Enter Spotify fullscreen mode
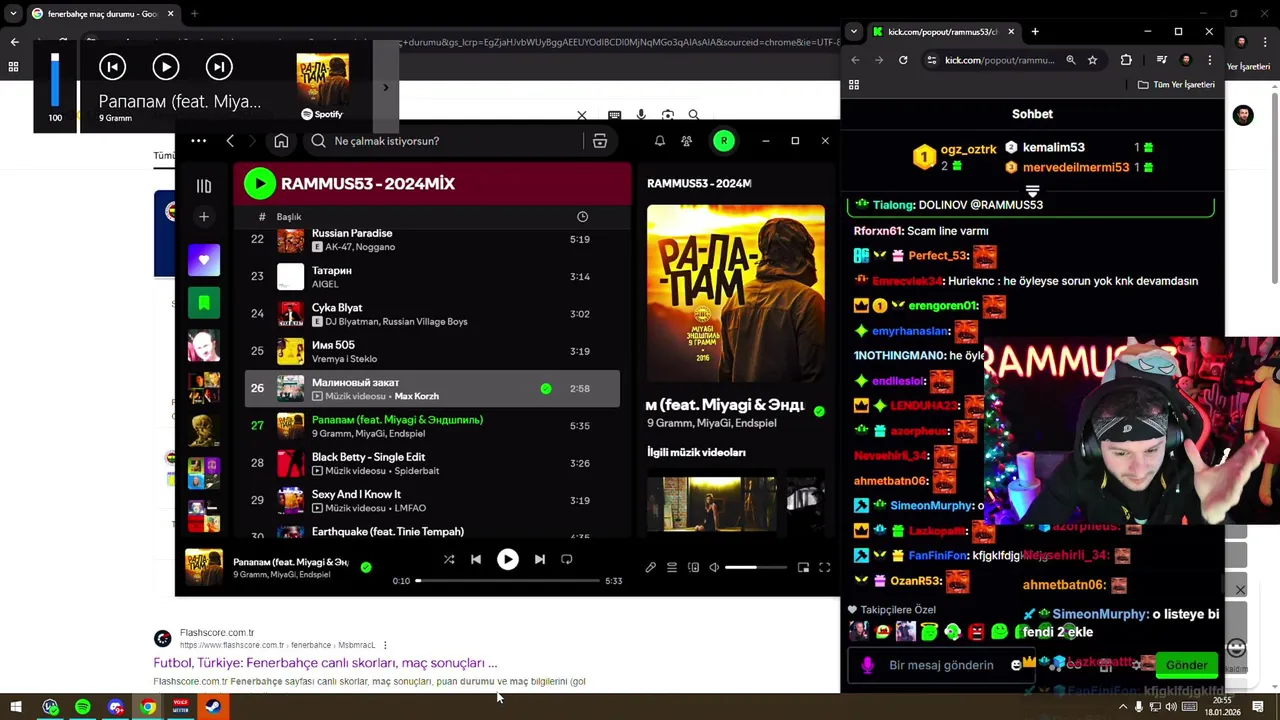1280x720 pixels. [x=825, y=568]
